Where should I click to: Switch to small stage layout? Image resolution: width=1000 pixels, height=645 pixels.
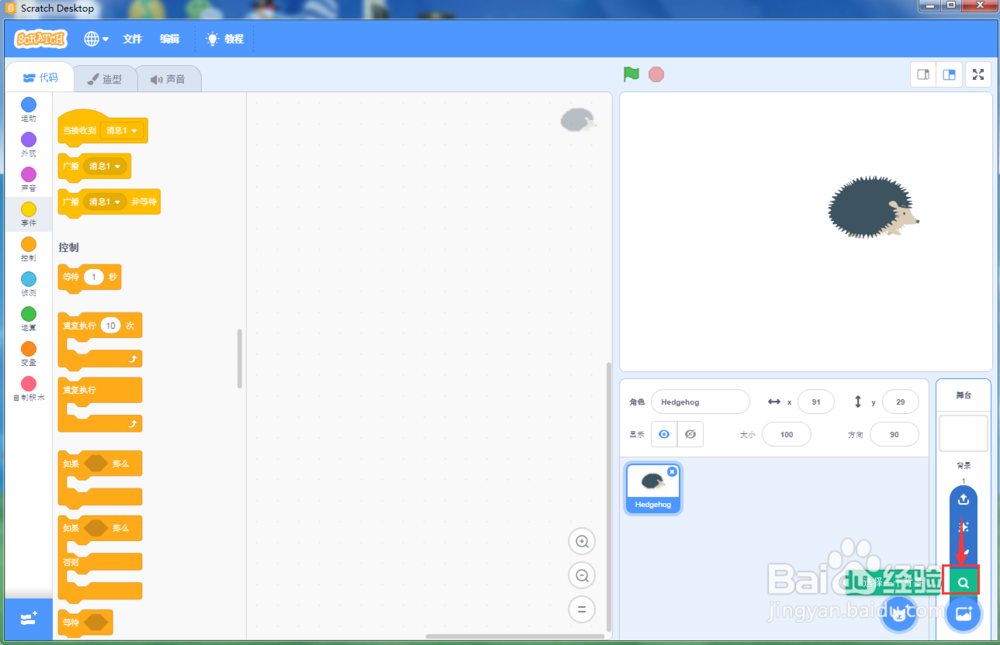tap(923, 75)
